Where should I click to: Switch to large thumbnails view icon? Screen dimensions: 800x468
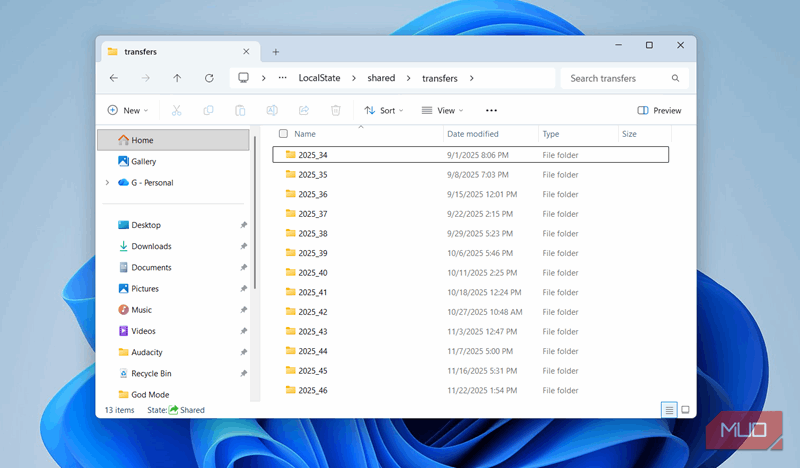pos(685,410)
